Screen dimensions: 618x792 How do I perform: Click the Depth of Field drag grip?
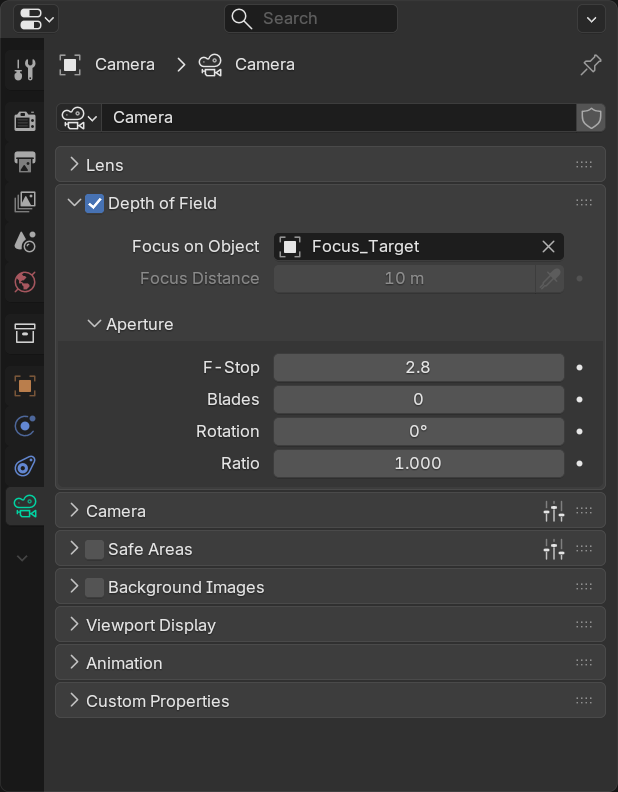click(x=584, y=203)
